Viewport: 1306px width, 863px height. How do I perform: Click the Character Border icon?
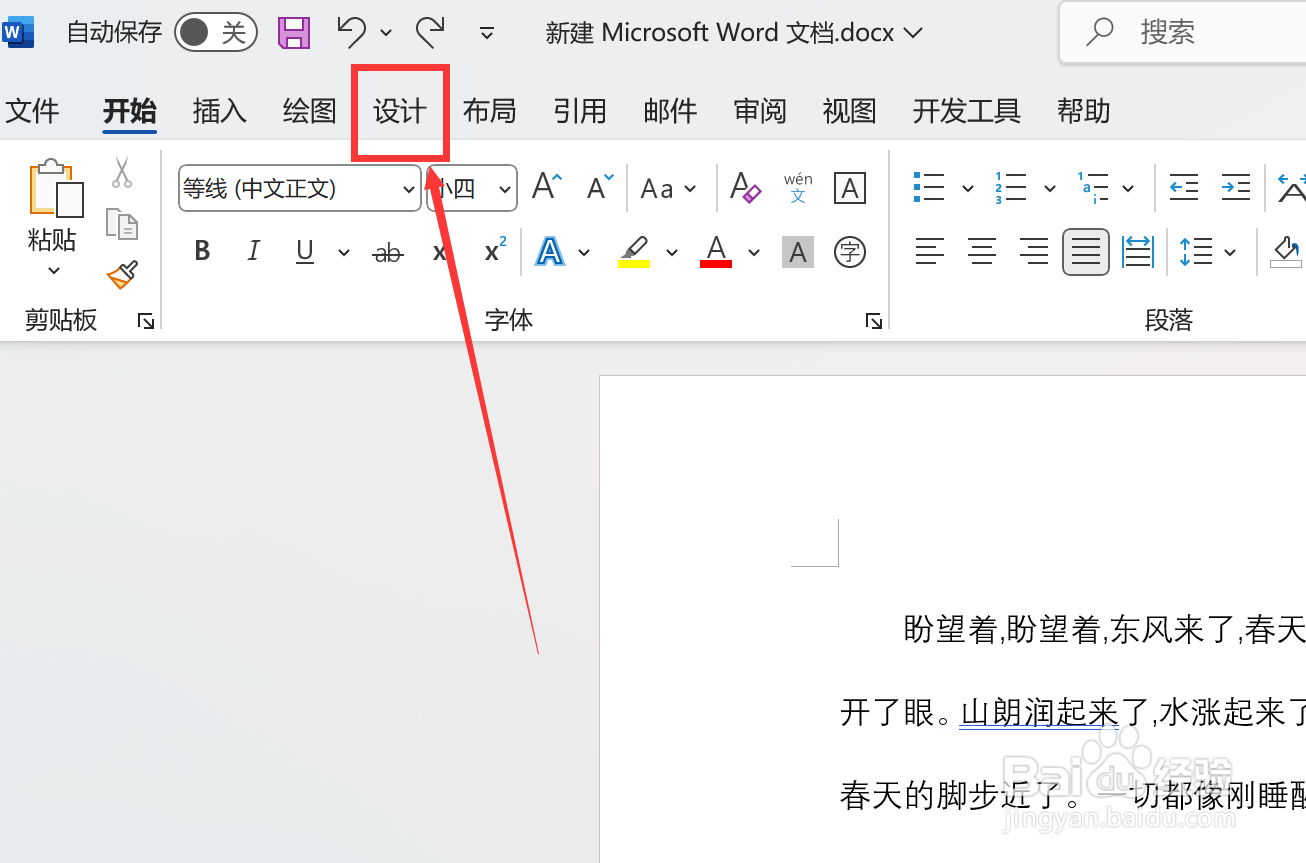click(849, 188)
